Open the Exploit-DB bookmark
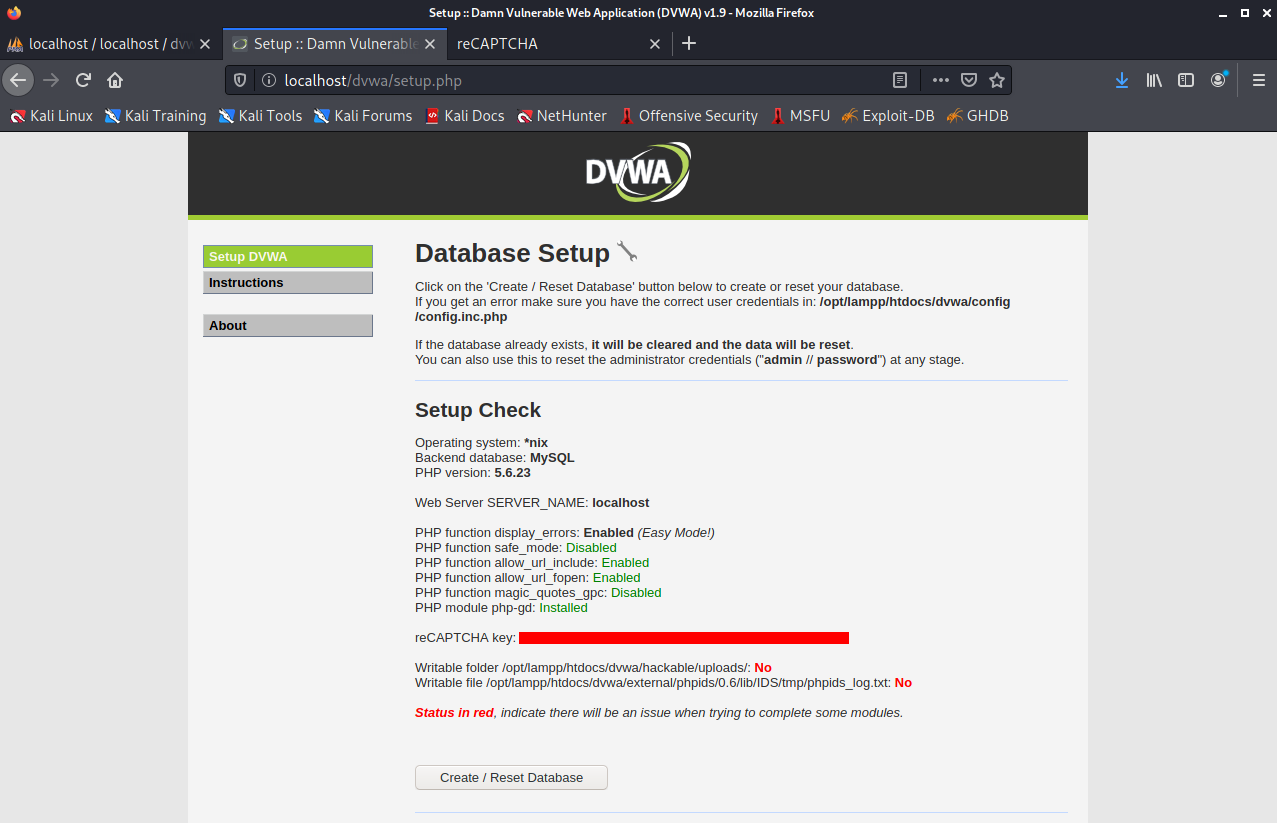 click(888, 116)
